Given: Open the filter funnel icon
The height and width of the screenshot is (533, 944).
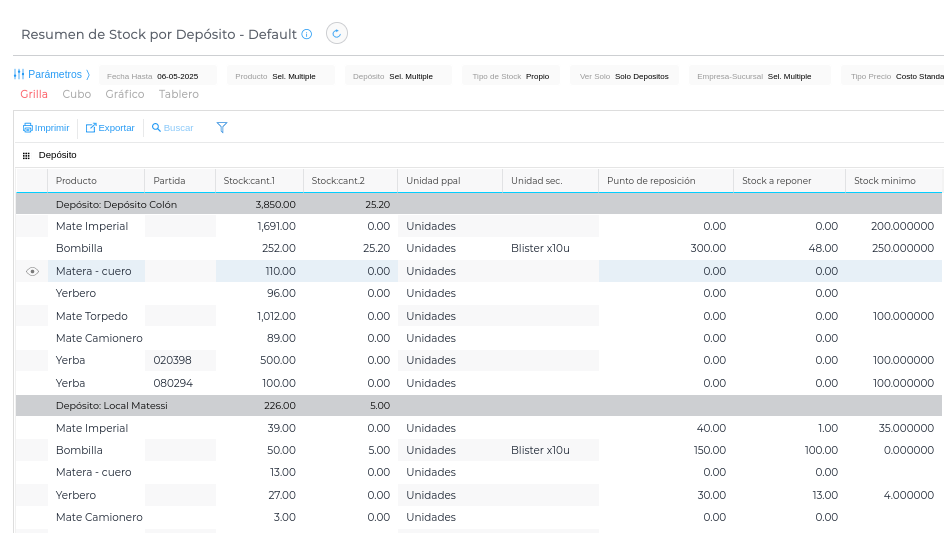Looking at the screenshot, I should [222, 128].
